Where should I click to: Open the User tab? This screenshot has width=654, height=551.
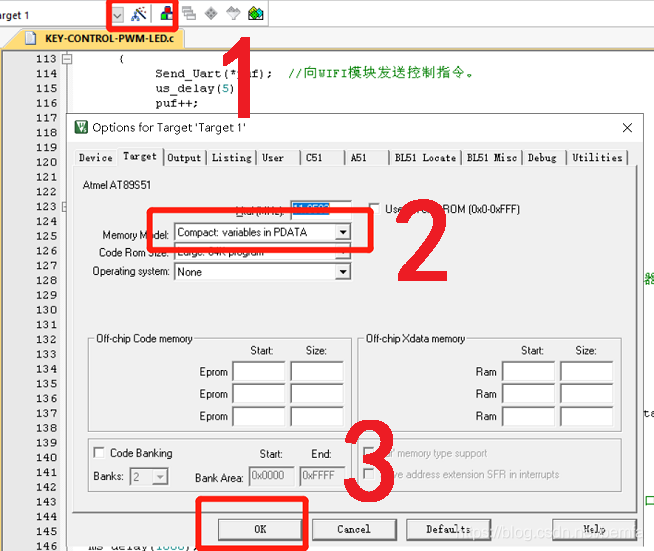273,158
